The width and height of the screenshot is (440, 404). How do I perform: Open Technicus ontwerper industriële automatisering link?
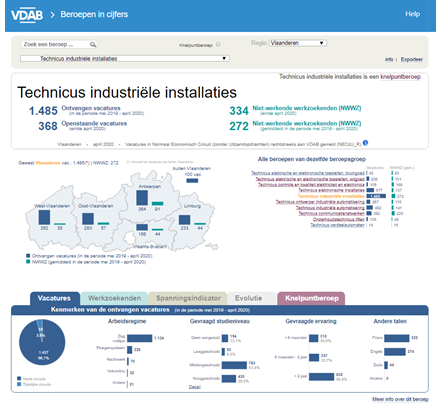pyautogui.click(x=320, y=202)
